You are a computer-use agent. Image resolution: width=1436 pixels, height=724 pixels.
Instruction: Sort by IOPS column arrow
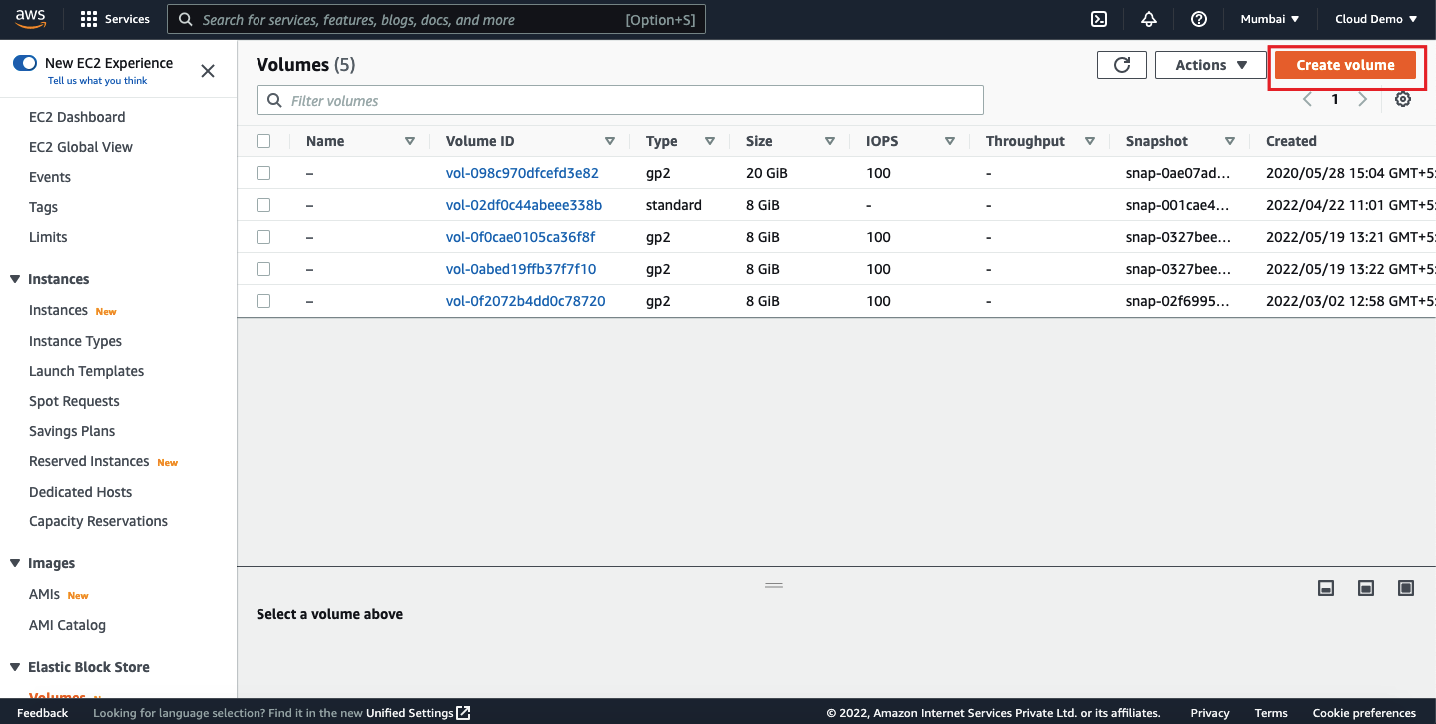click(x=950, y=141)
